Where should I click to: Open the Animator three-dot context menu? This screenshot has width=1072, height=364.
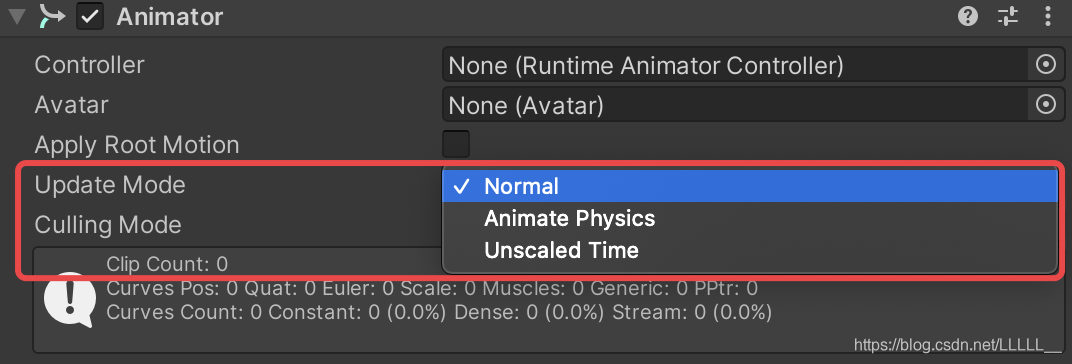click(1048, 16)
